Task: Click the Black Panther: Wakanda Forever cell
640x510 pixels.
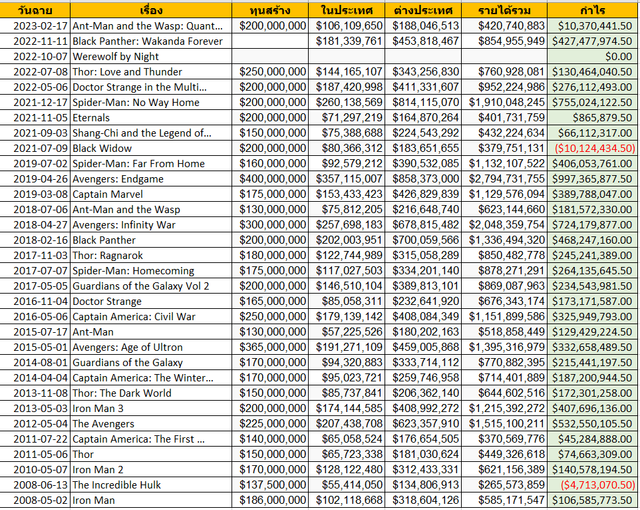Action: click(151, 41)
